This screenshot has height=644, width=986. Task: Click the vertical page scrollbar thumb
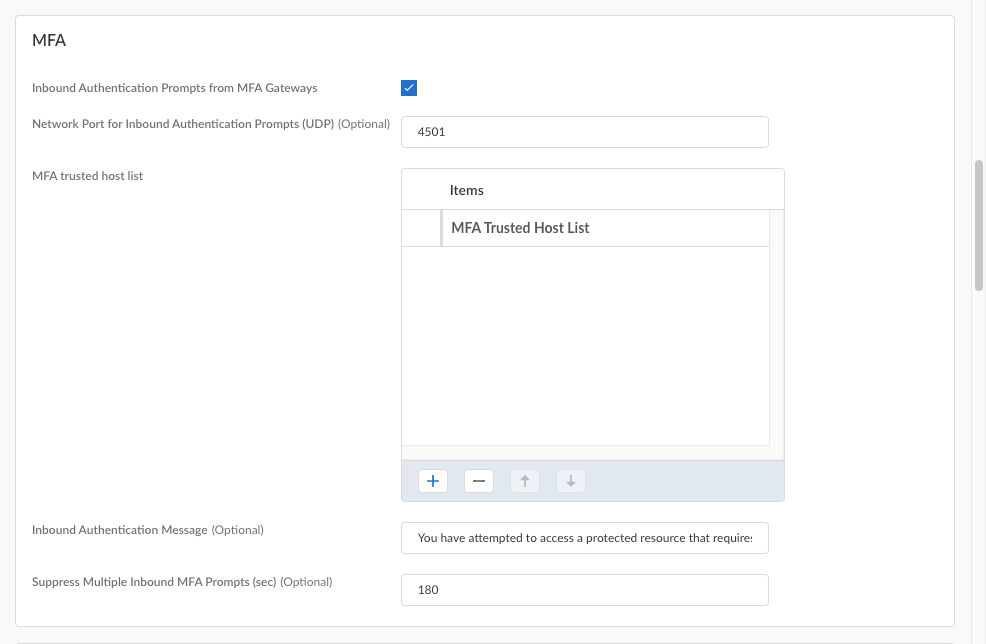tap(979, 225)
